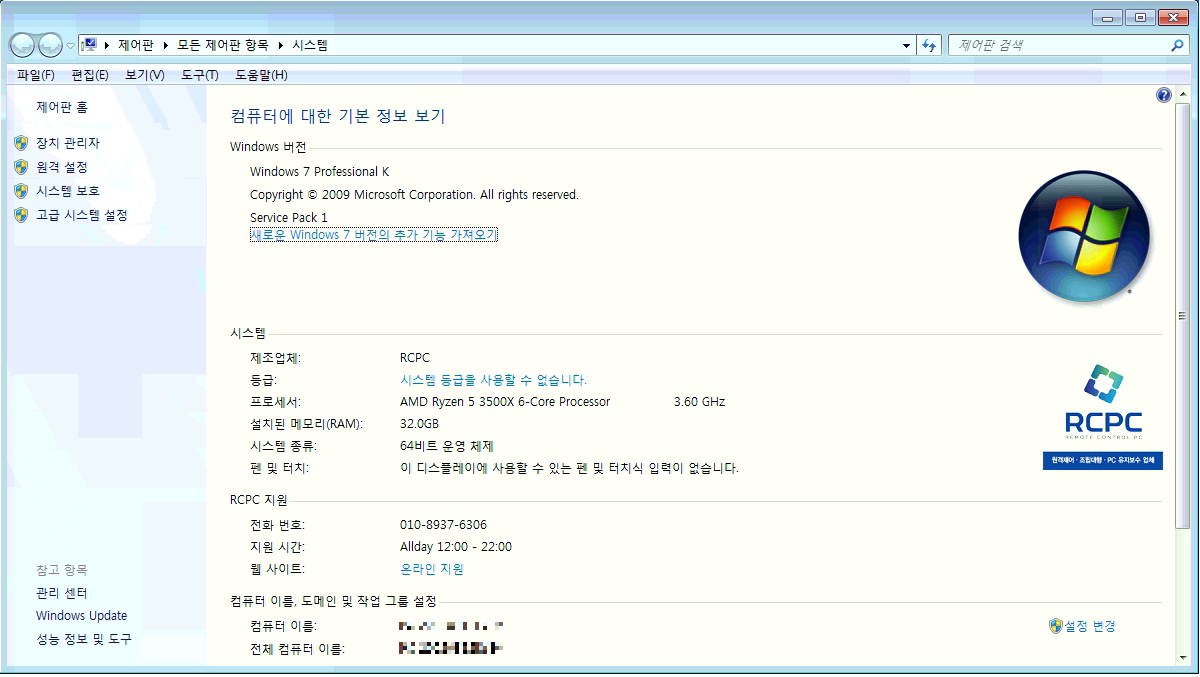
Task: Click the Windows 7 logo image
Action: [1084, 237]
